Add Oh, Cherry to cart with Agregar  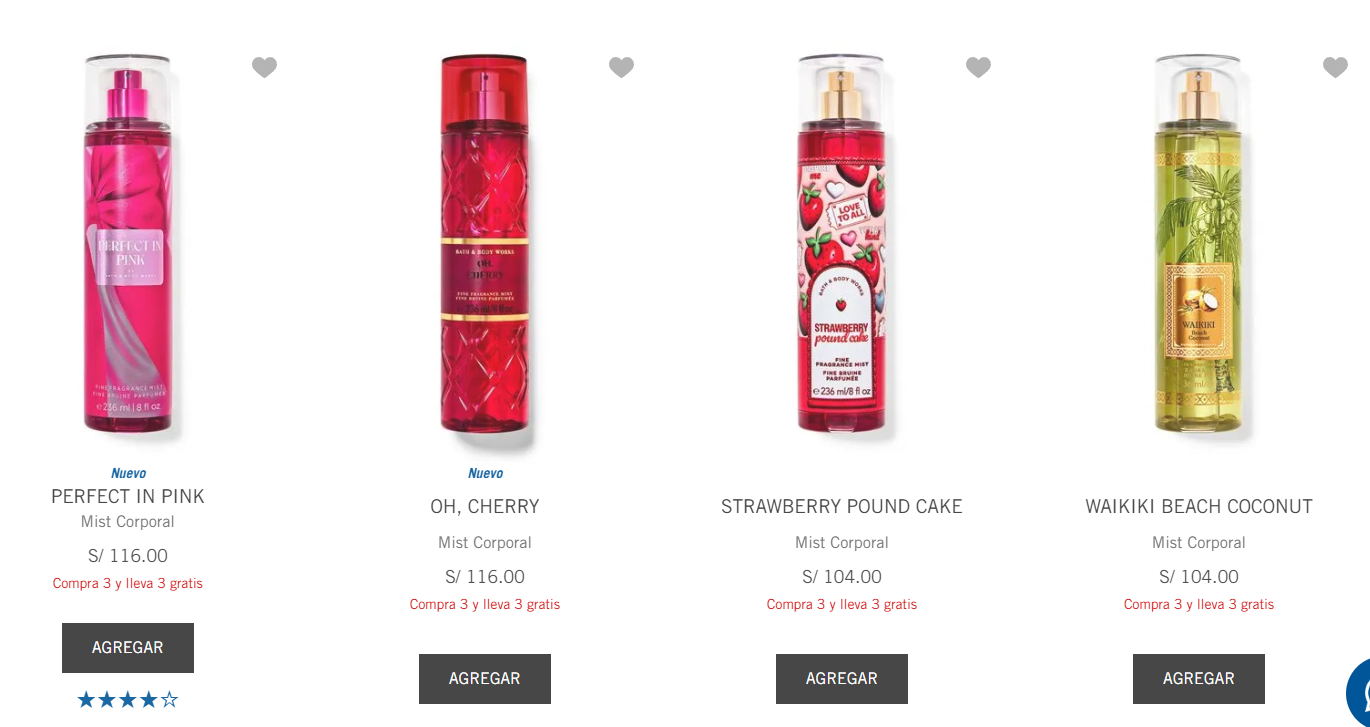click(485, 679)
